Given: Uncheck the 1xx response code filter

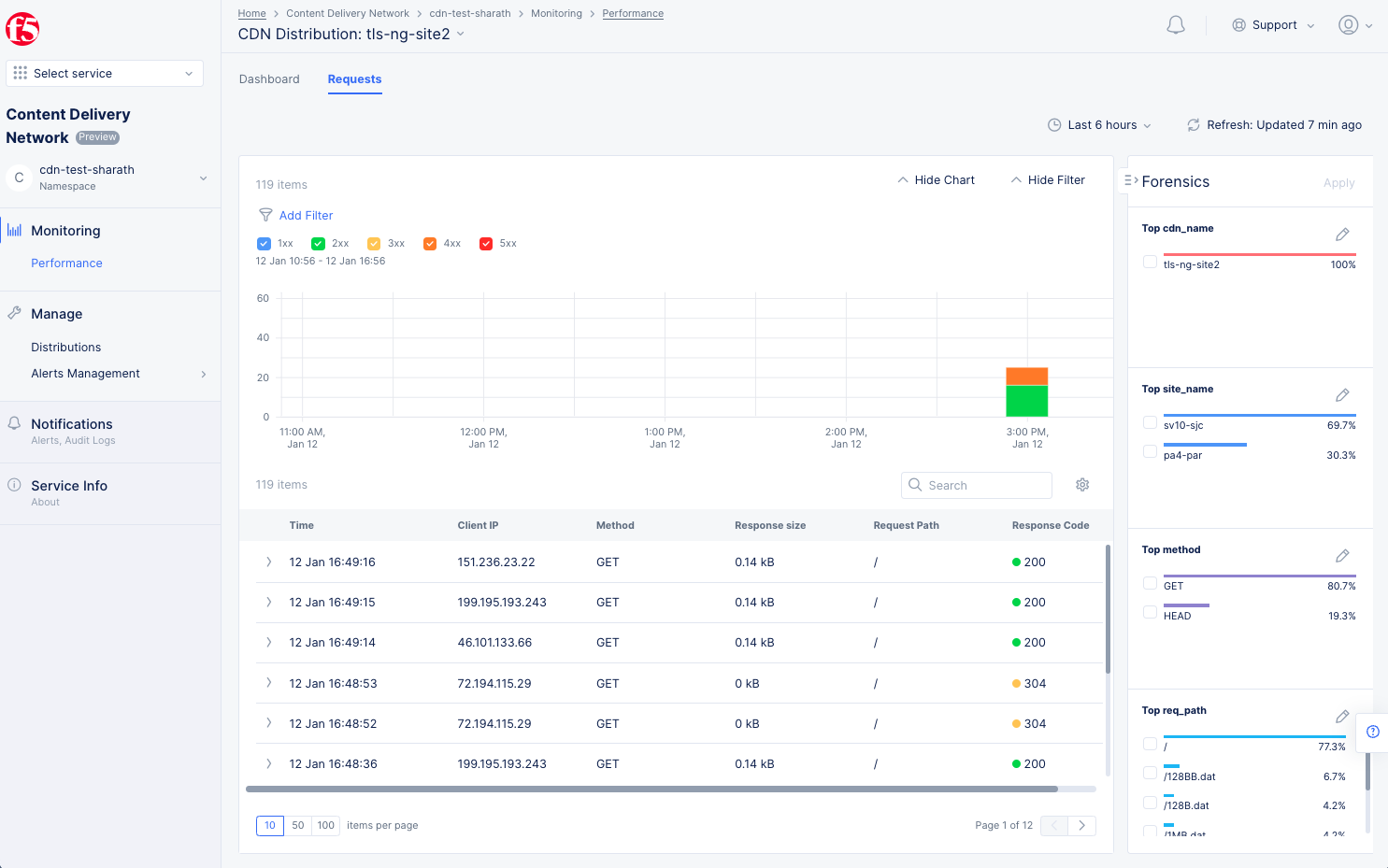Looking at the screenshot, I should (265, 243).
